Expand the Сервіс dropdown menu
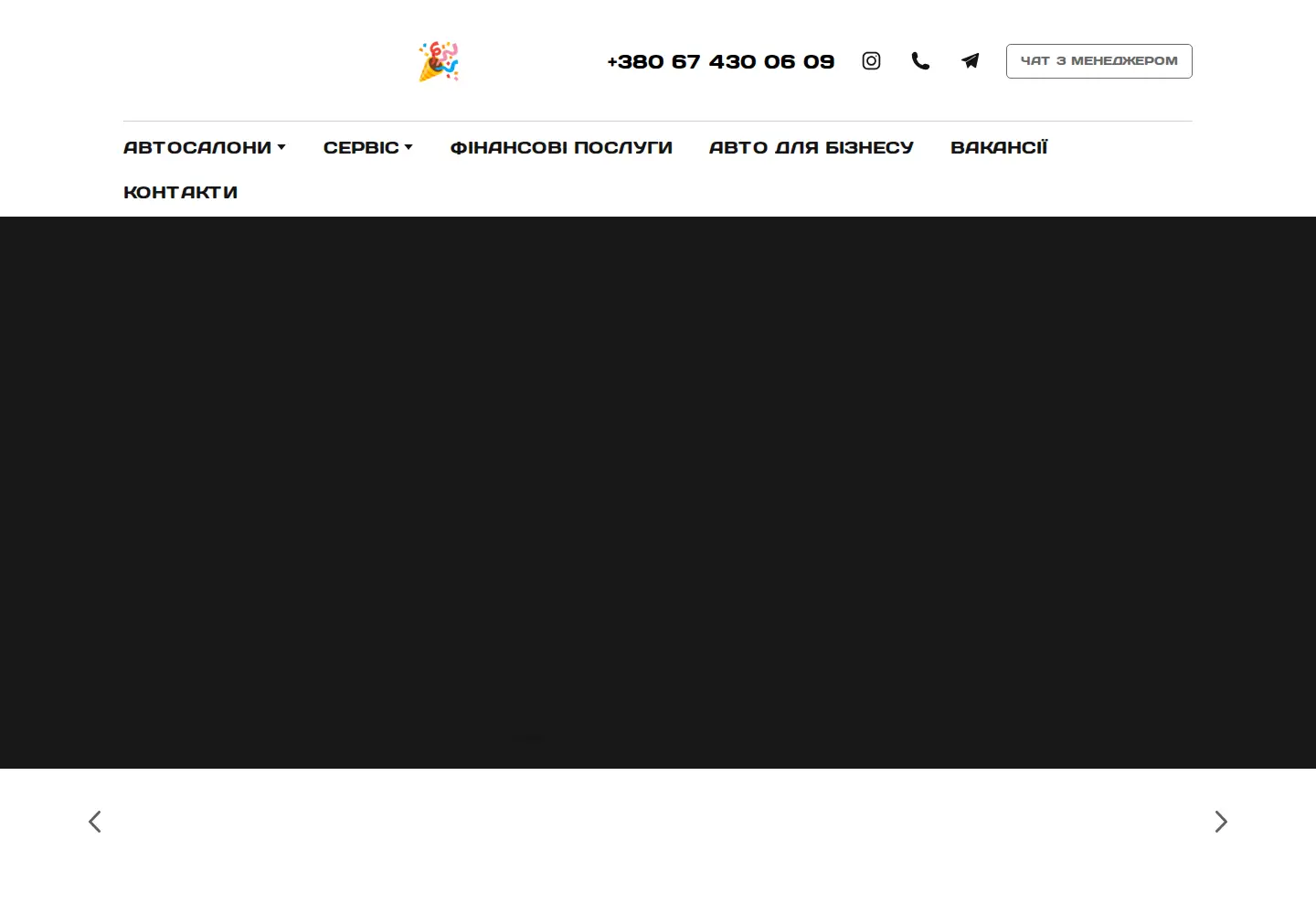The width and height of the screenshot is (1316, 914). click(x=368, y=147)
